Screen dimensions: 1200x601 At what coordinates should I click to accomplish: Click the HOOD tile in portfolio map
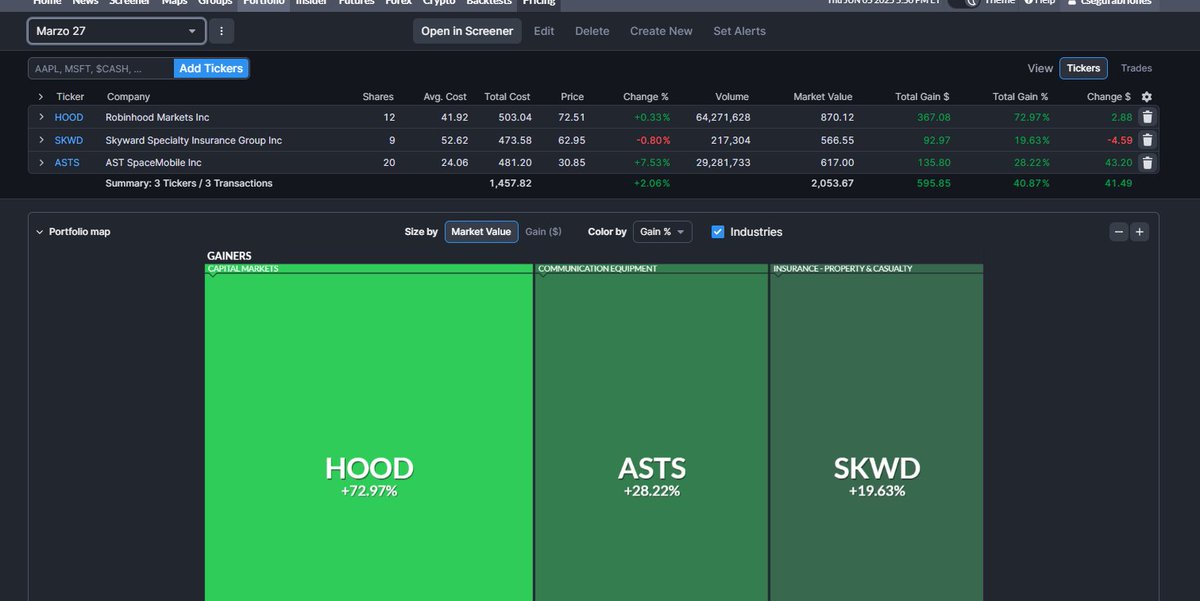(x=369, y=438)
